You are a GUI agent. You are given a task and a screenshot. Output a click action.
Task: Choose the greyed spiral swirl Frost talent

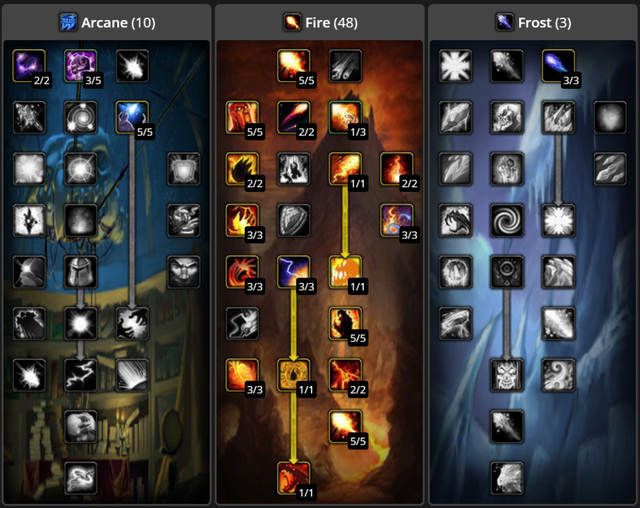coord(507,221)
